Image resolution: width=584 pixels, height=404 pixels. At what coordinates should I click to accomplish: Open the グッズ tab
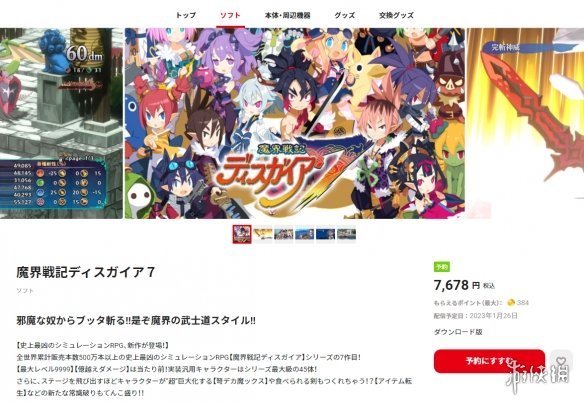pos(345,15)
